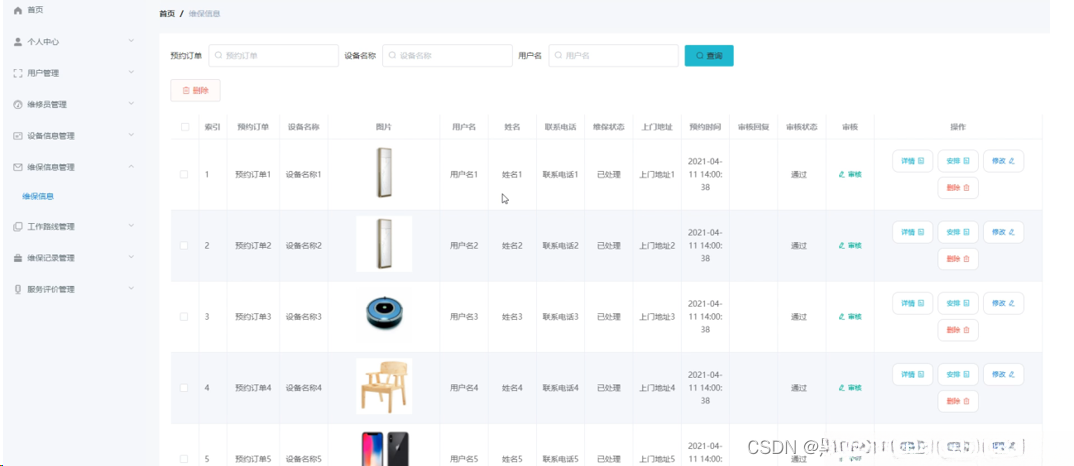Click the 查询 search button

click(x=709, y=56)
